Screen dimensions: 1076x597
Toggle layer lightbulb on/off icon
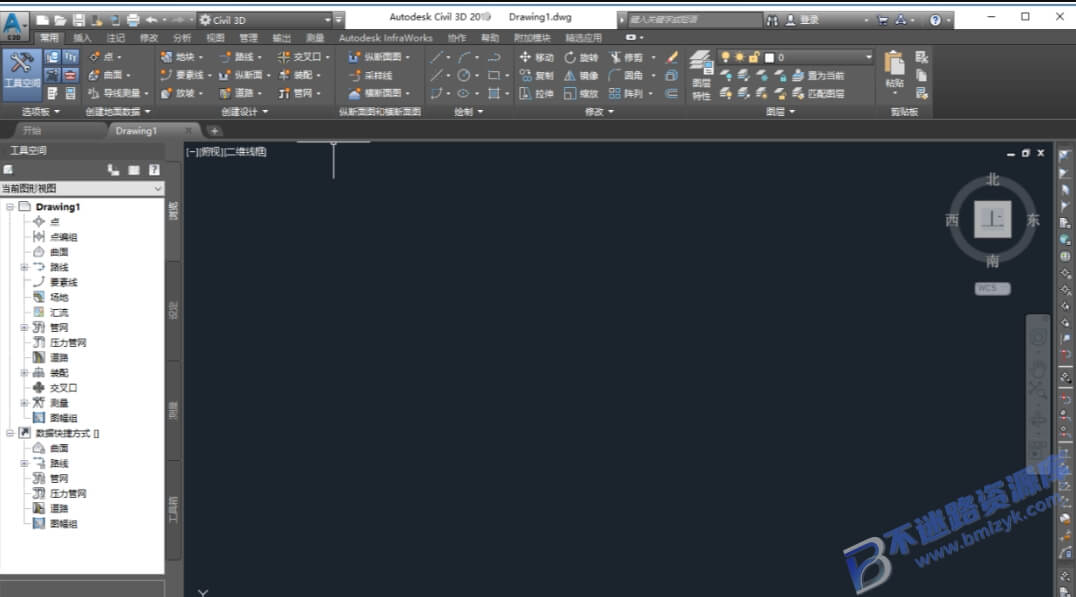click(x=725, y=57)
